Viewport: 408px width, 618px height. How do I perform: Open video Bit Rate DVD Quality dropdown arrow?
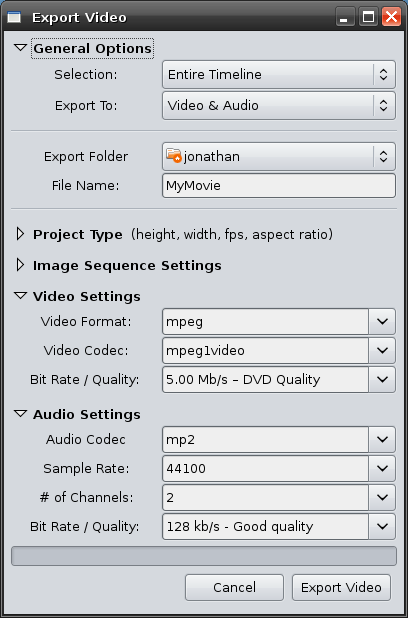point(382,380)
